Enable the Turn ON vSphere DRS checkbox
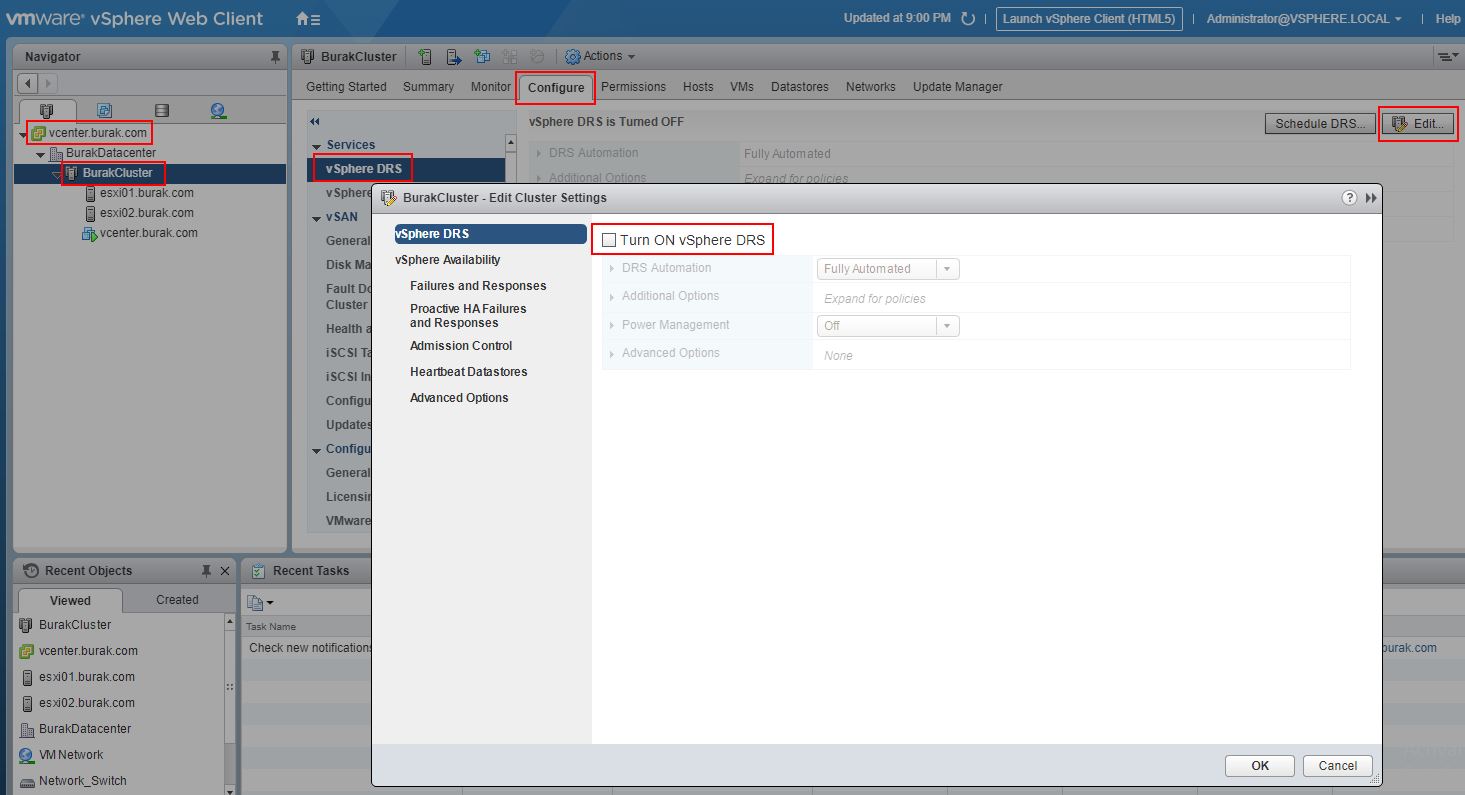 point(609,241)
